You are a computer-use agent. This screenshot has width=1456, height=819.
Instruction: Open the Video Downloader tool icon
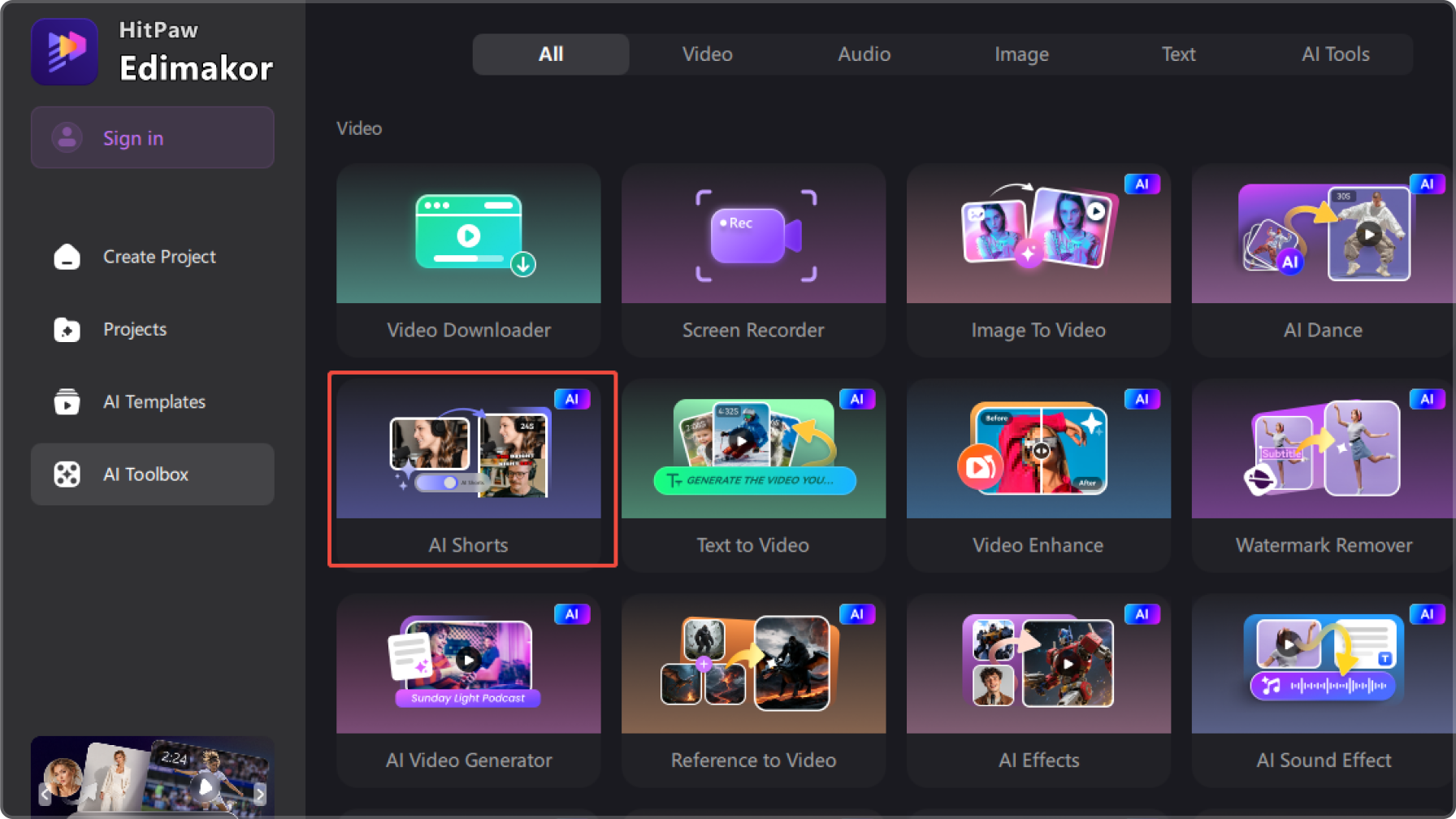pyautogui.click(x=475, y=235)
